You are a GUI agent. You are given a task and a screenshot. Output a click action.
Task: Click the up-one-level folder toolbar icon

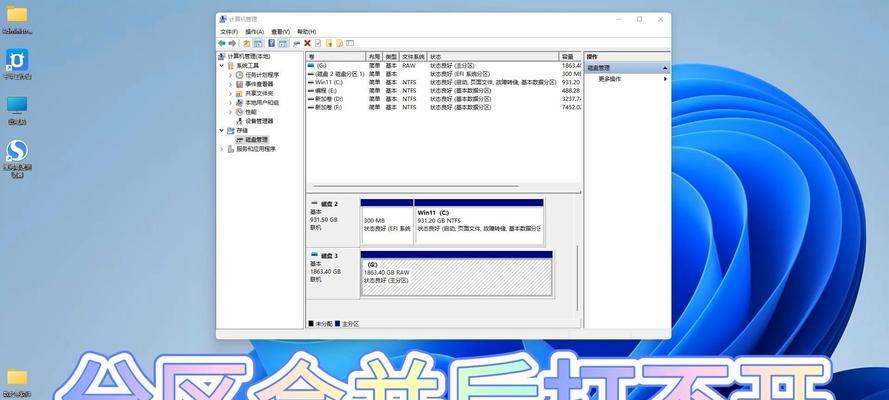point(247,43)
